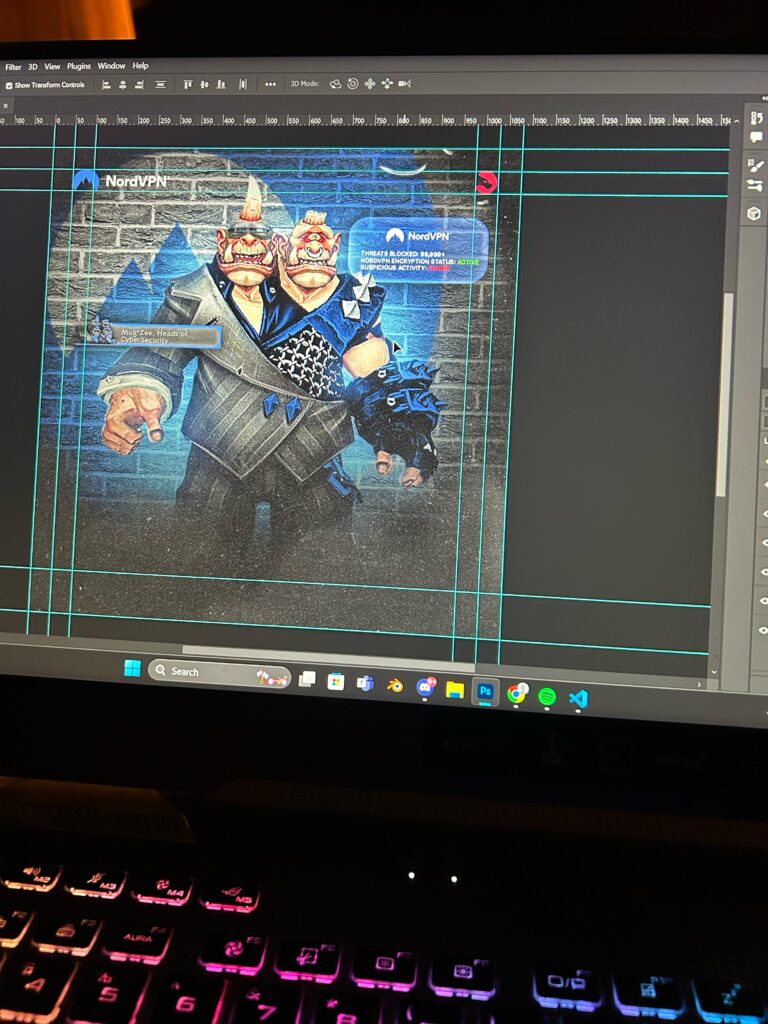Click the vertical scrollbar up arrow

[x=737, y=121]
